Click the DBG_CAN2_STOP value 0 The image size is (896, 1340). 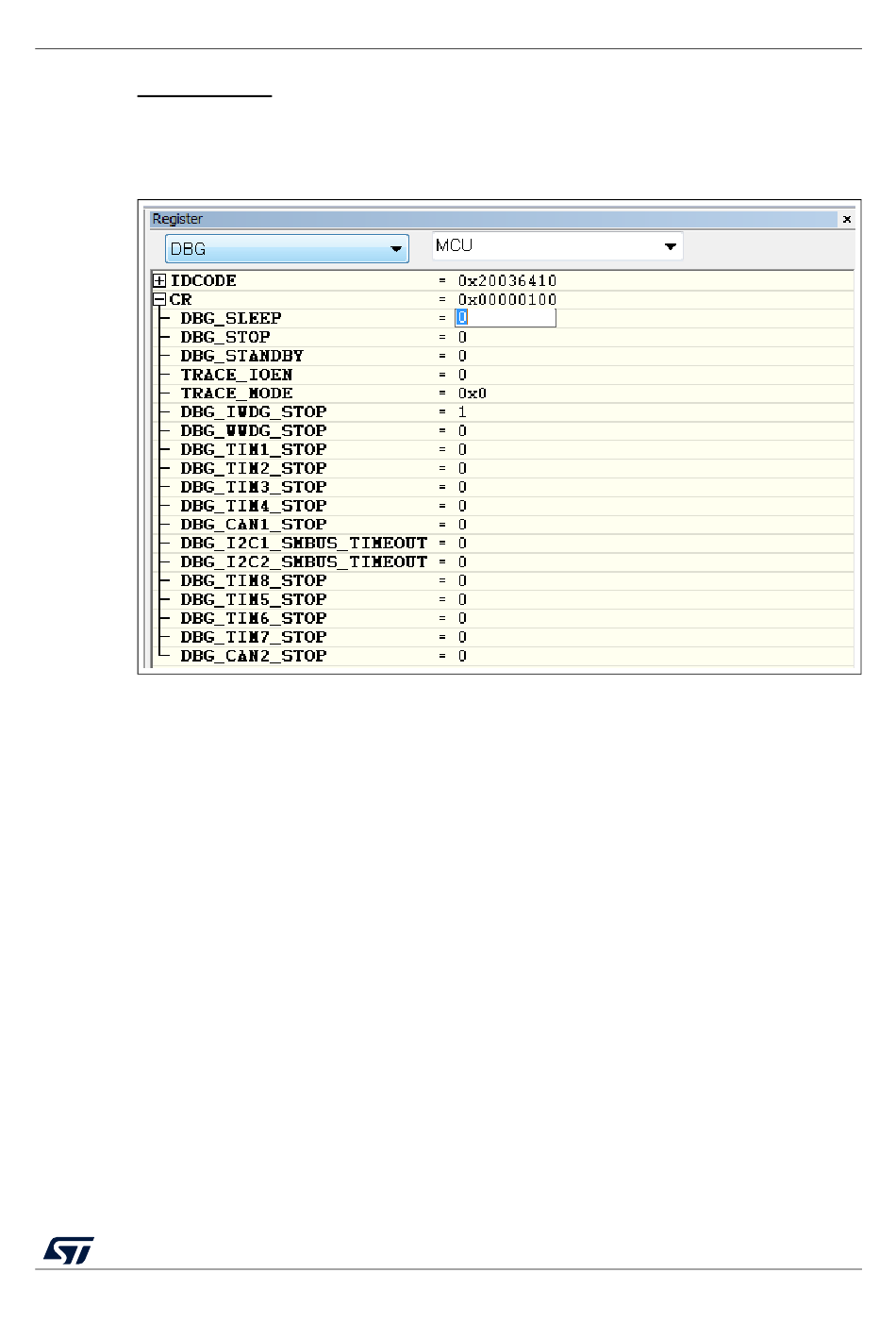462,657
